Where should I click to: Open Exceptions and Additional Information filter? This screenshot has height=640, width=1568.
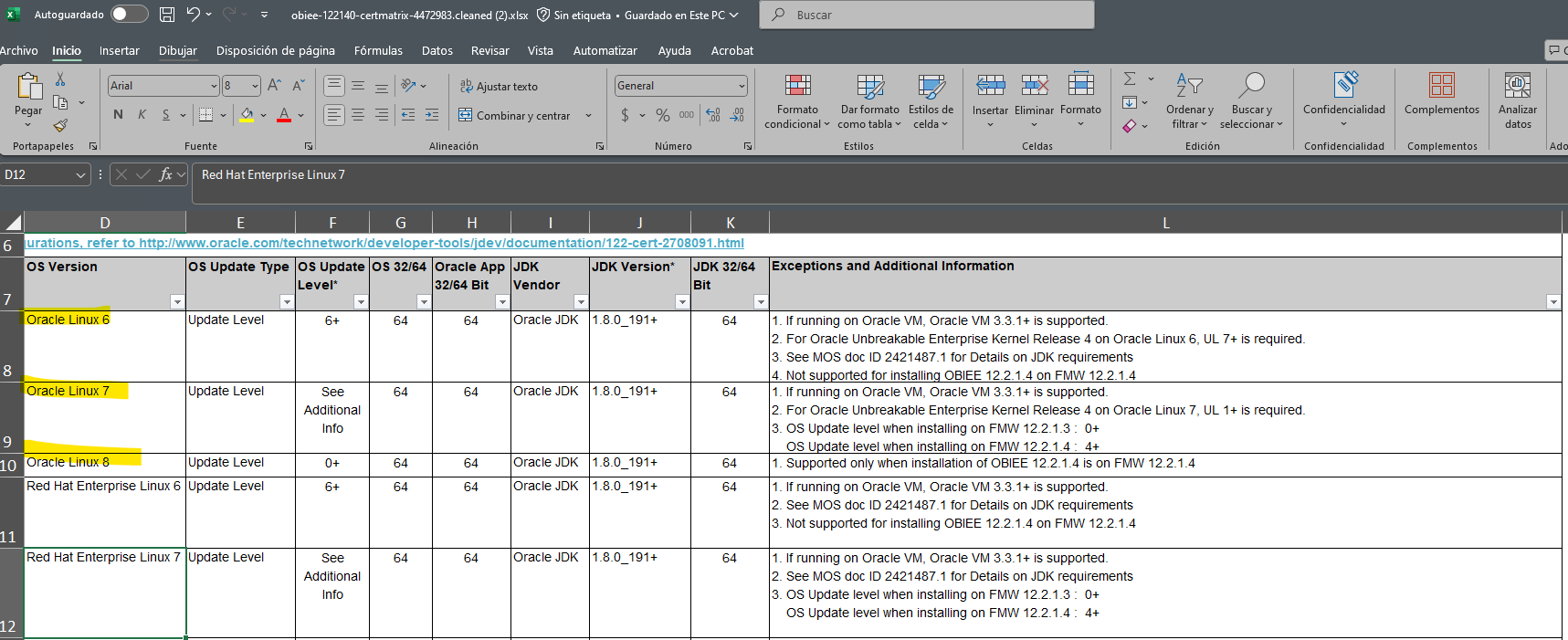point(1553,301)
